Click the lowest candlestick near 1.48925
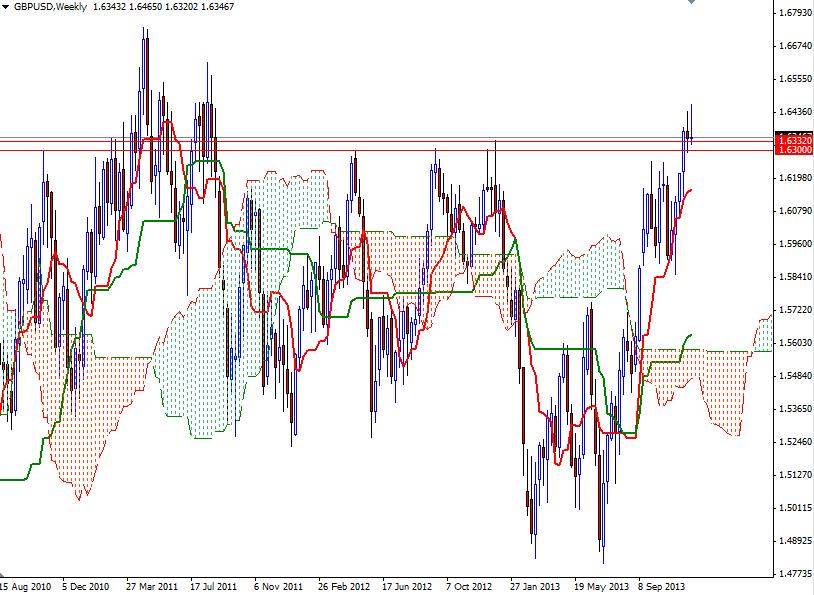The image size is (814, 595). click(603, 555)
